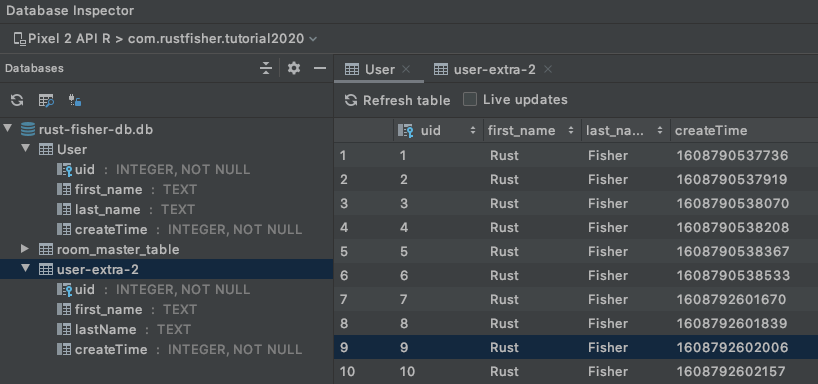
Task: Click cell 1608790538208
Action: click(733, 227)
